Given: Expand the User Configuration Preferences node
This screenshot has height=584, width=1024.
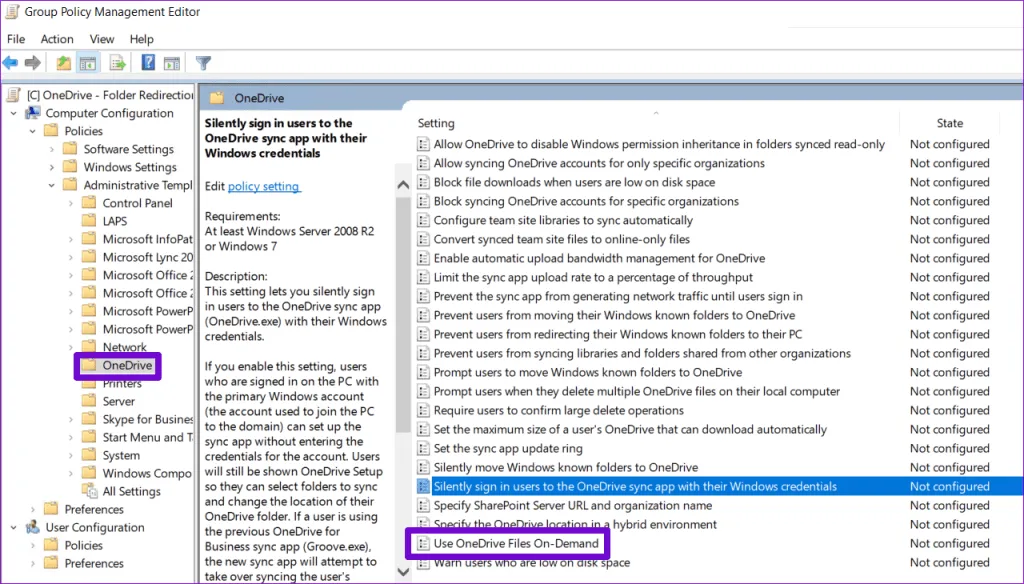Looking at the screenshot, I should [33, 563].
